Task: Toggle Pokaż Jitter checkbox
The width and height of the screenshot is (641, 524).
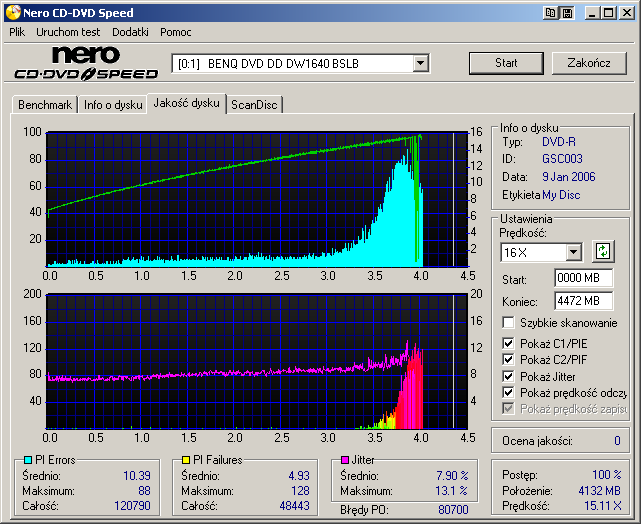Action: (x=508, y=376)
